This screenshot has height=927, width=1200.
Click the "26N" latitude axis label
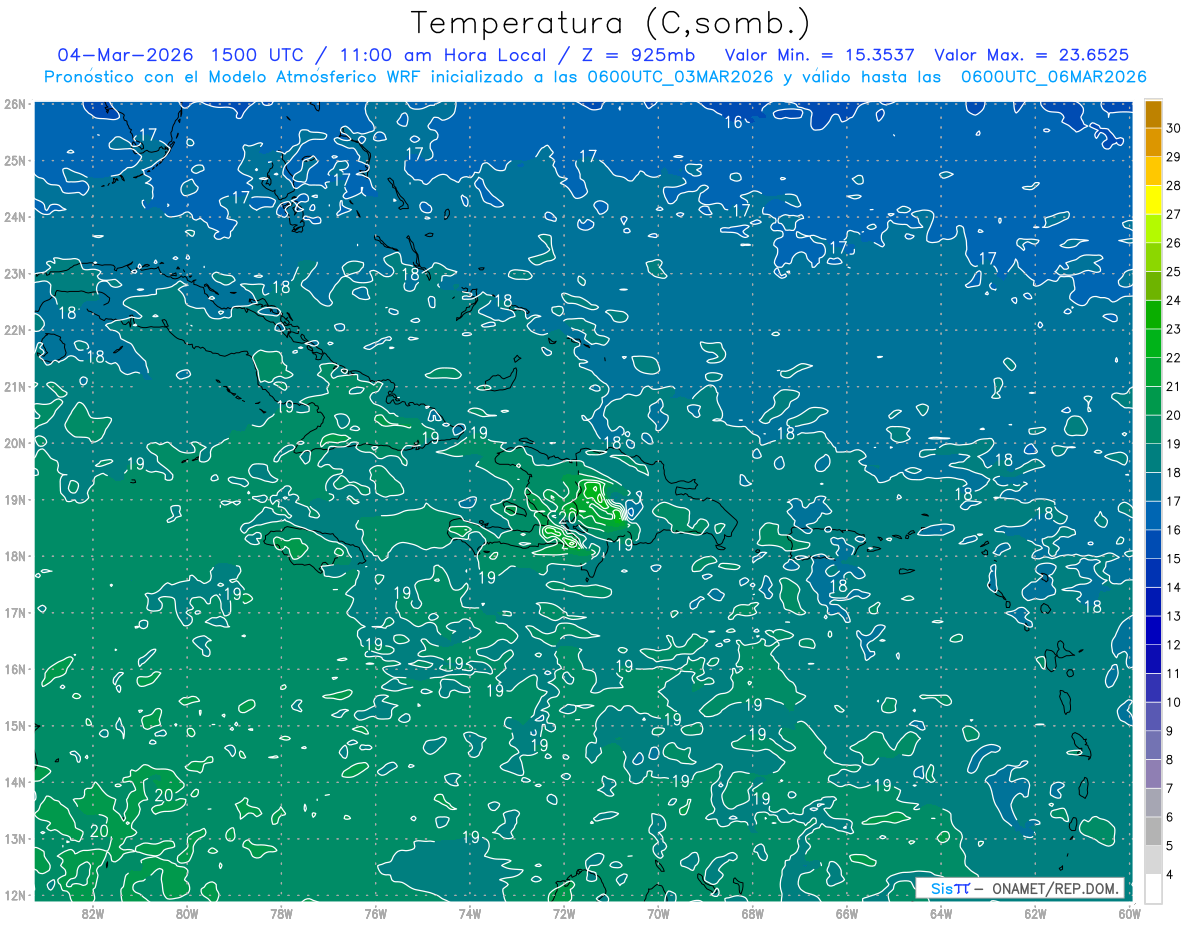pos(15,104)
